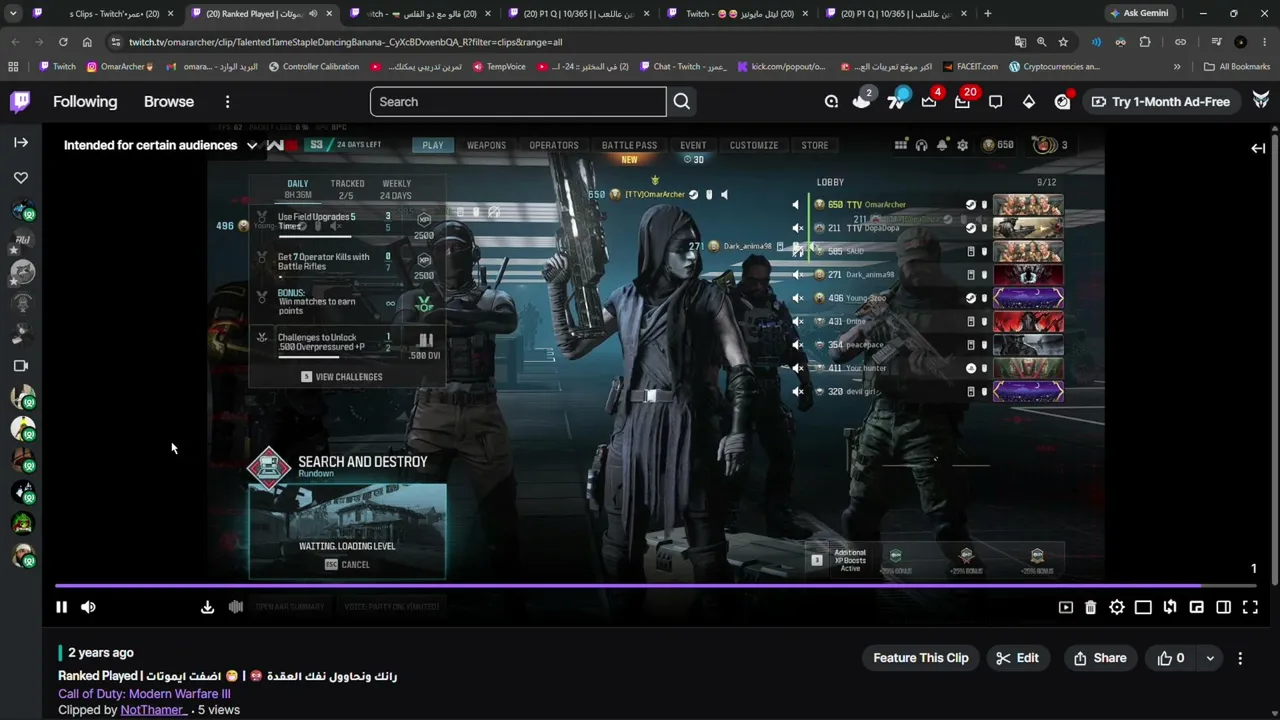Switch to the Clips - Twitch tab
Screen dimensions: 1280x720
(105, 14)
